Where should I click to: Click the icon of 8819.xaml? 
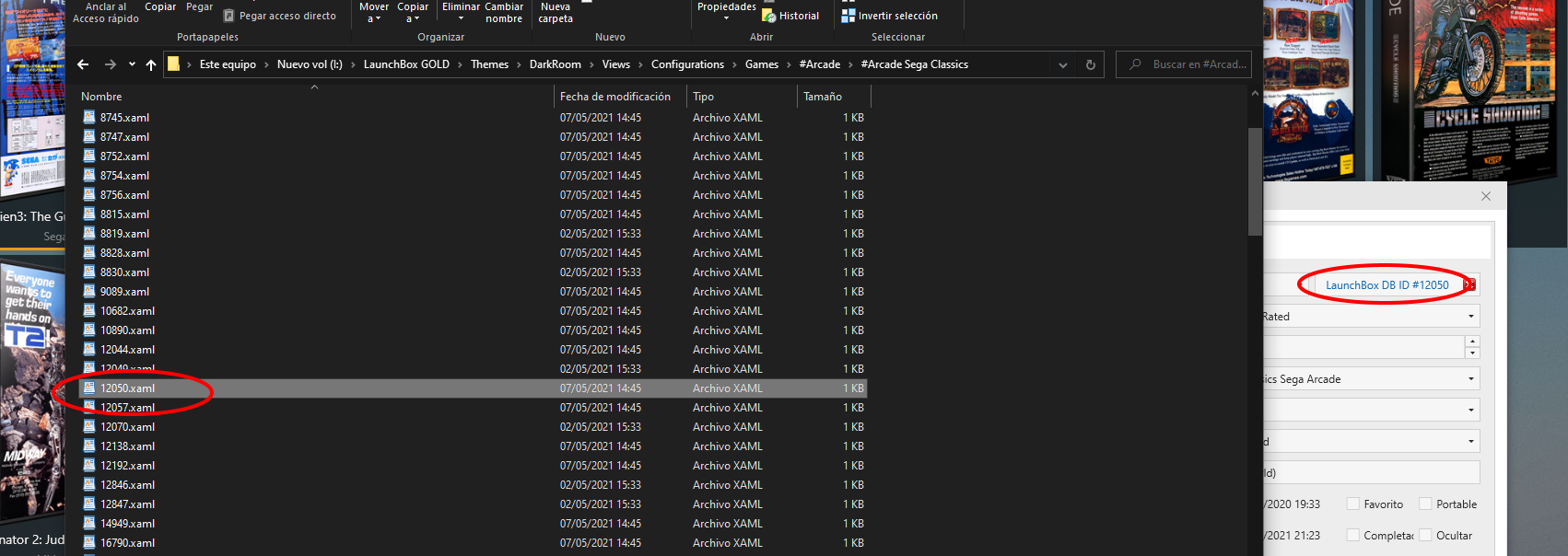pos(89,233)
